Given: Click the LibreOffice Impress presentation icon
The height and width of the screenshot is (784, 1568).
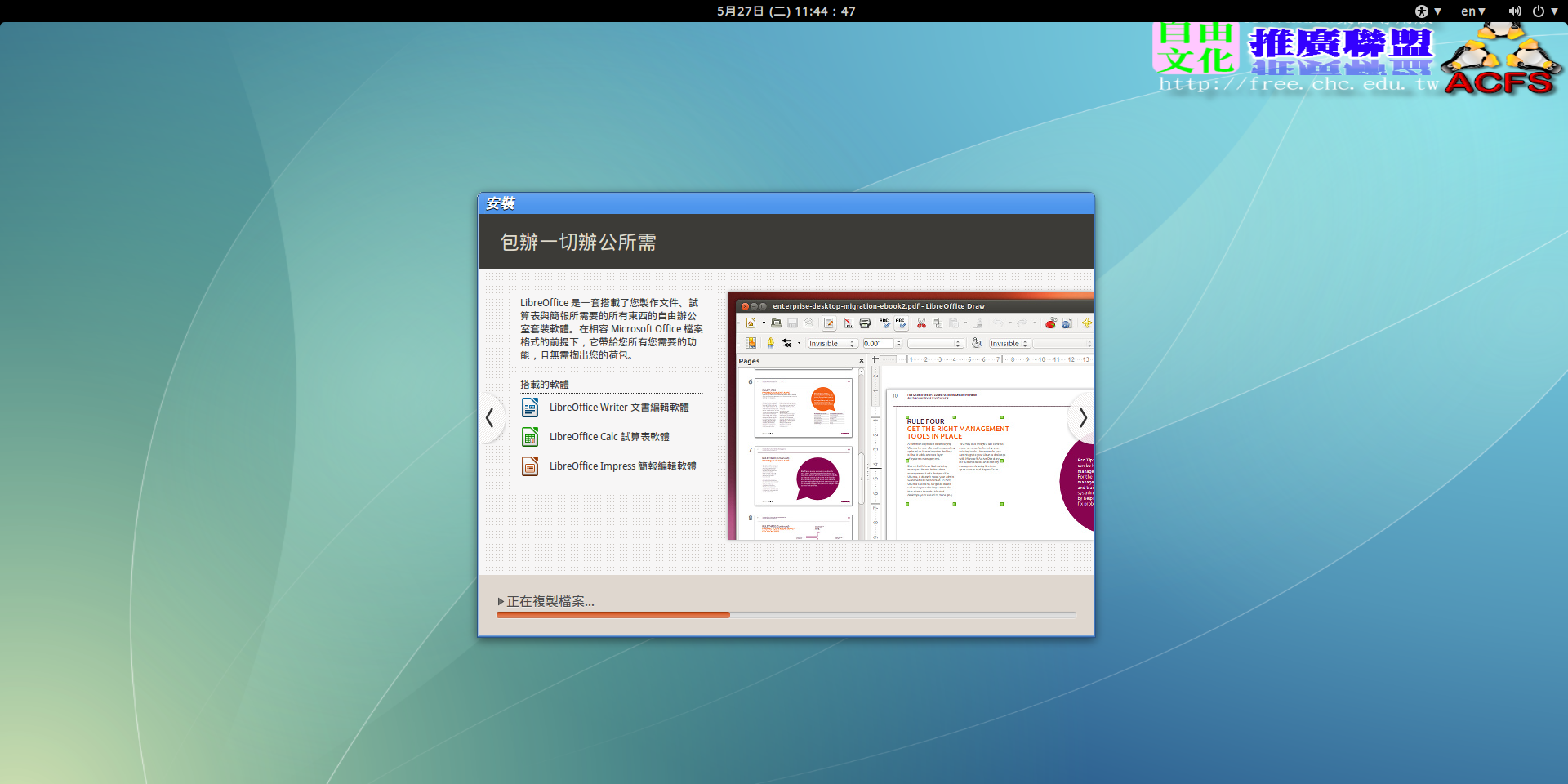Looking at the screenshot, I should coord(530,466).
